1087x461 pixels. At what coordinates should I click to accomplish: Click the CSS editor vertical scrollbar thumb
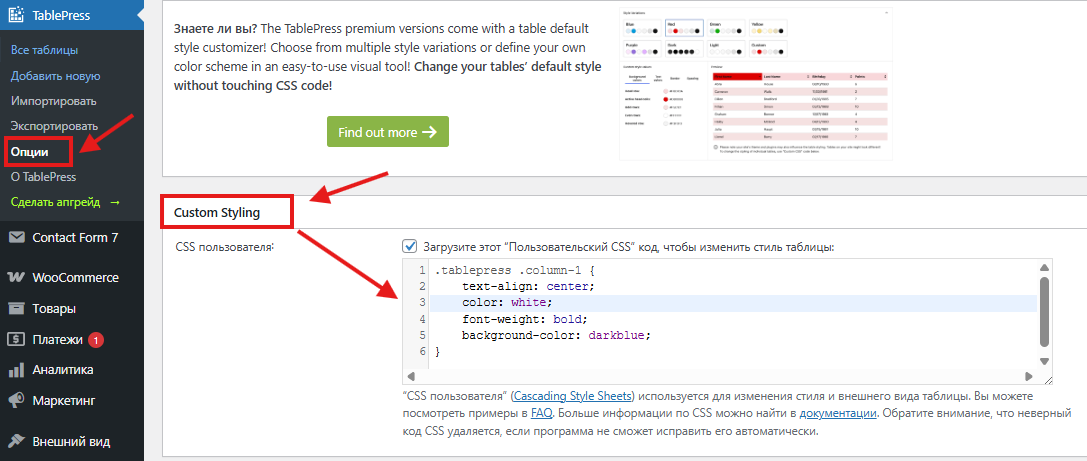1044,311
